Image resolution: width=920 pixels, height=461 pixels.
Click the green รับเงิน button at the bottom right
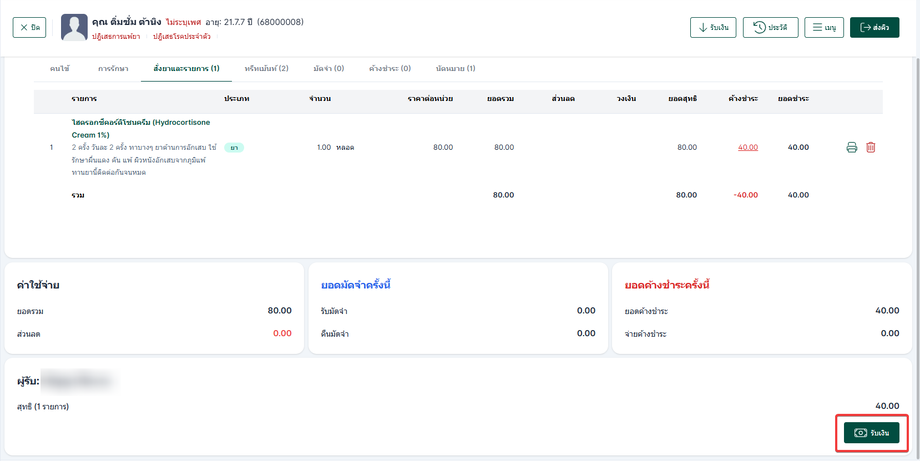(871, 433)
